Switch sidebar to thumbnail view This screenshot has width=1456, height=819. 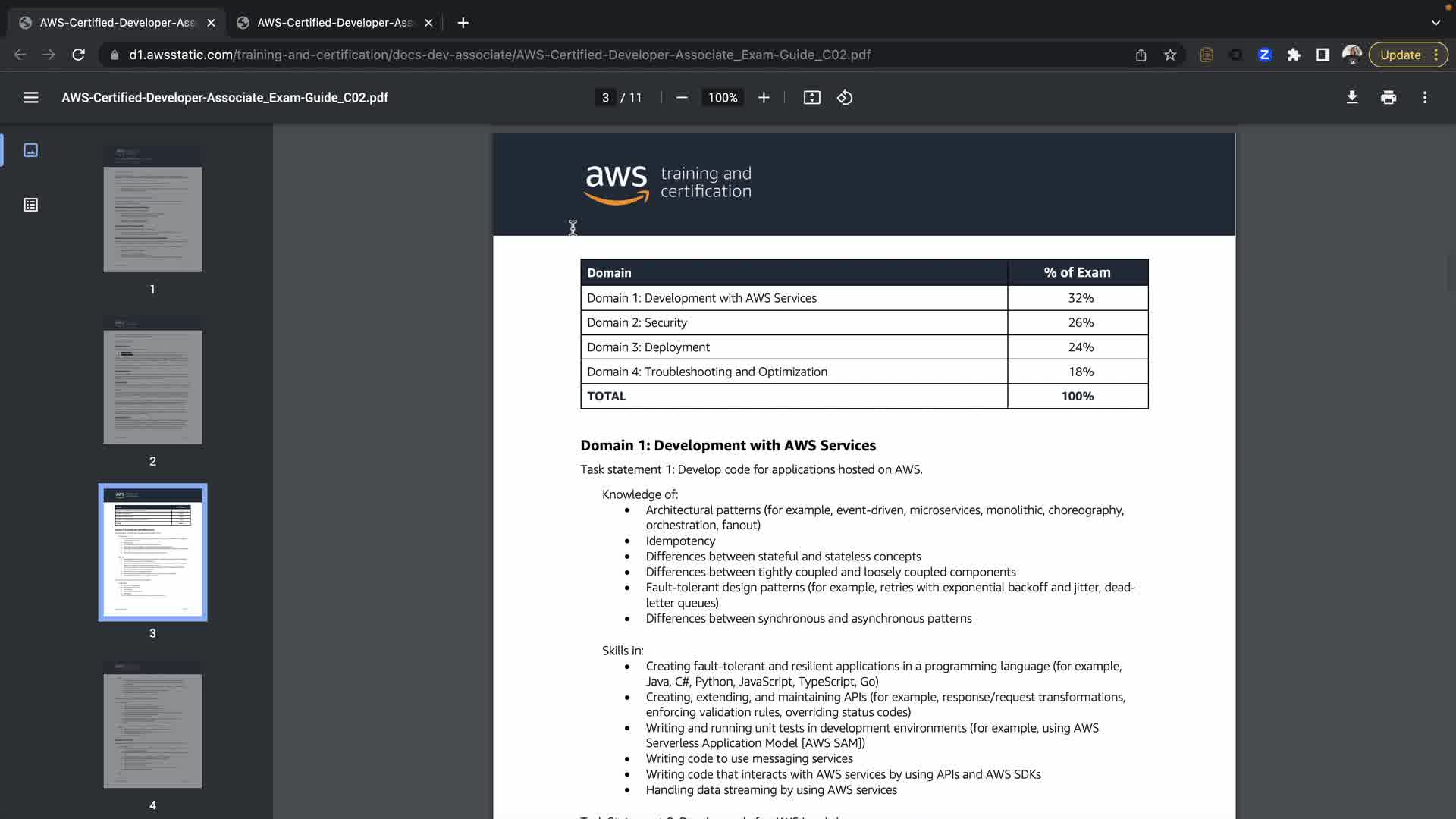31,150
